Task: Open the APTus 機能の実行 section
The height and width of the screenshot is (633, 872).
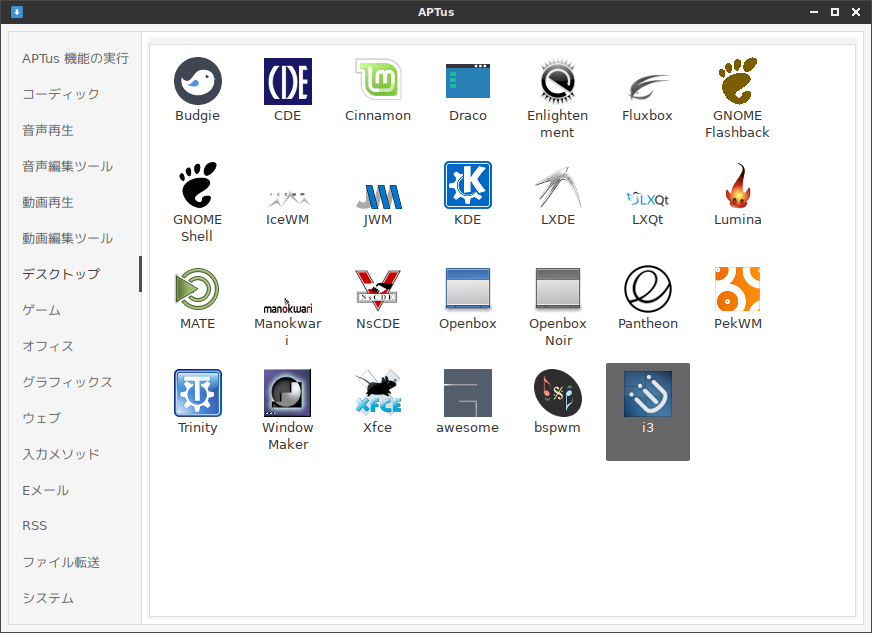Action: coord(75,58)
